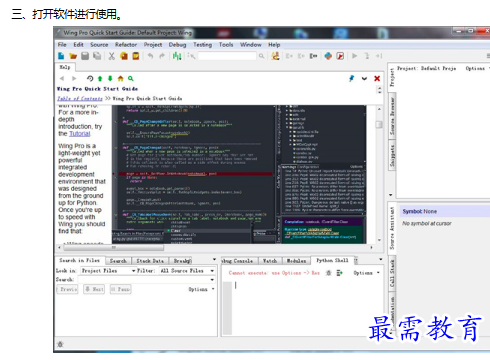This screenshot has height=360, width=490.
Task: Open the vertical Call Stack tab
Action: coord(392,274)
